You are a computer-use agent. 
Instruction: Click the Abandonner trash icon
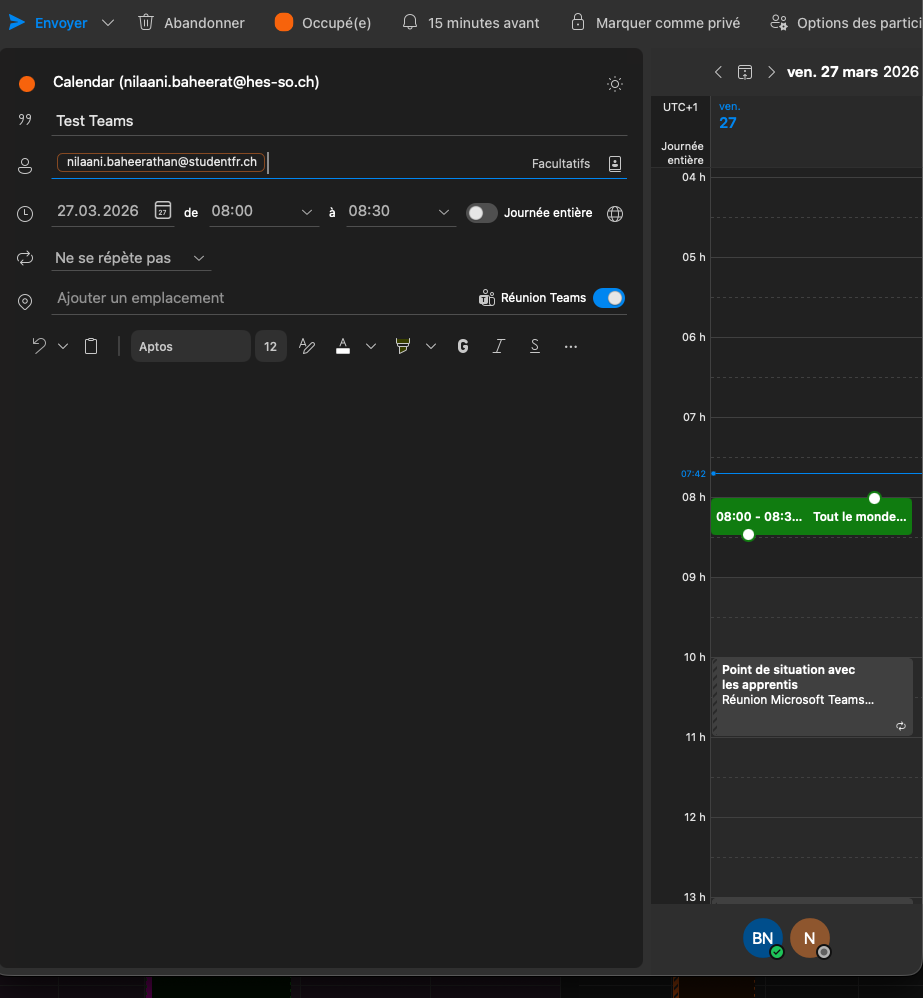click(147, 22)
